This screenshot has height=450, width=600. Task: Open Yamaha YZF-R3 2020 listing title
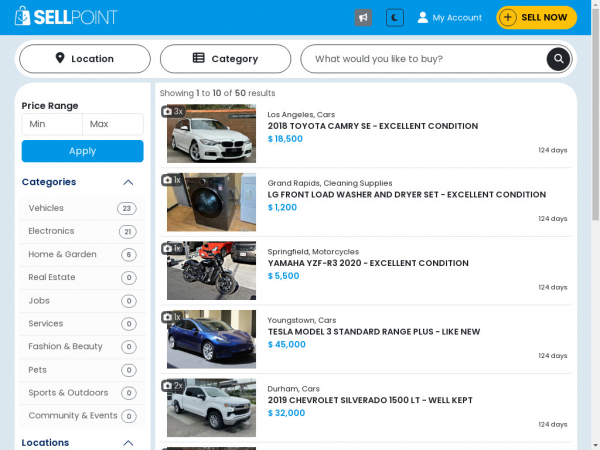click(368, 263)
